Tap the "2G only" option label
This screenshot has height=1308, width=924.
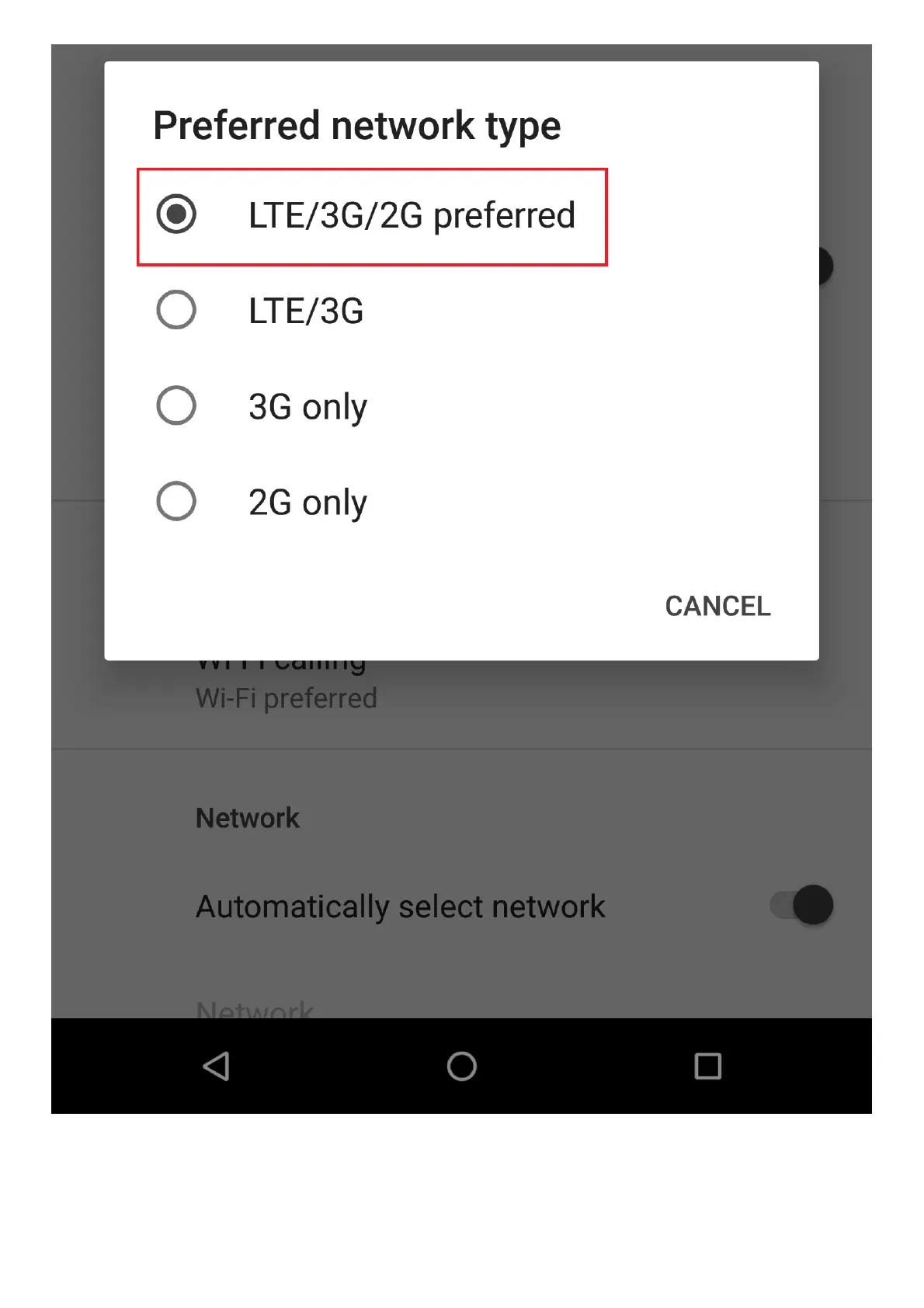tap(307, 503)
